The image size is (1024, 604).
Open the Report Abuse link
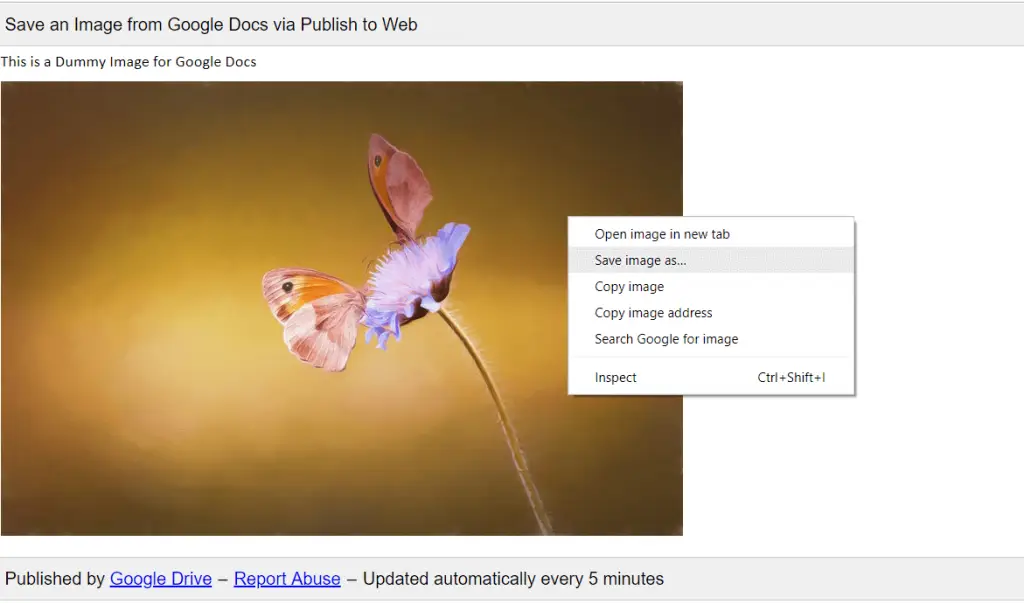287,578
